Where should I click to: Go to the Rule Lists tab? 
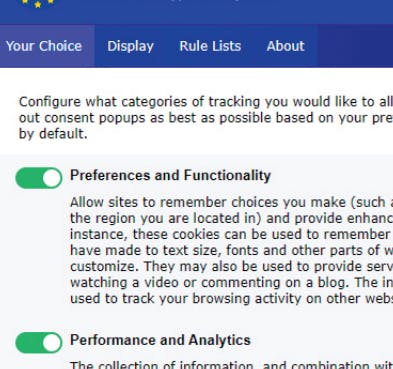click(x=210, y=46)
